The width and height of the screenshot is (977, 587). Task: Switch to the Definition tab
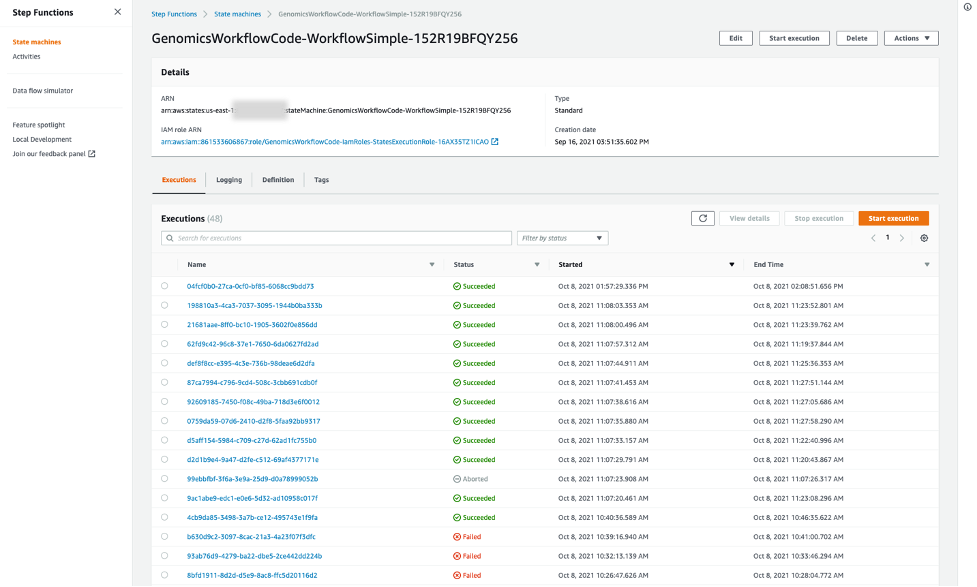[278, 179]
